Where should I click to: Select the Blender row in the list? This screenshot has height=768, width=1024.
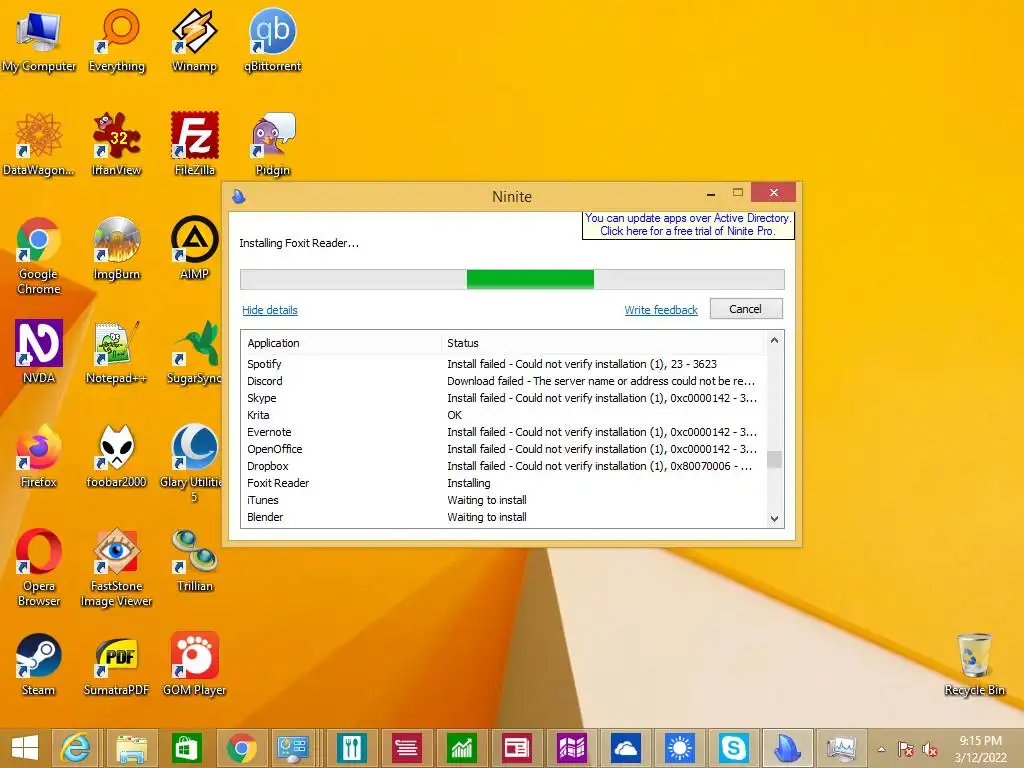pyautogui.click(x=504, y=517)
